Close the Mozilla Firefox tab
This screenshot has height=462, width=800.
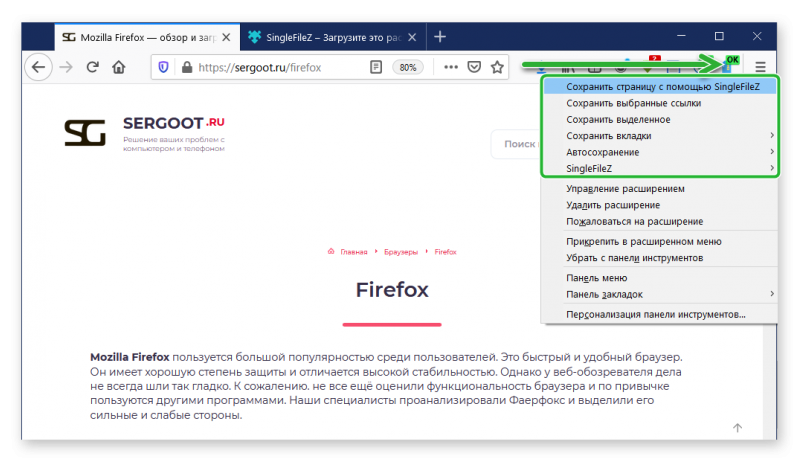[x=226, y=37]
